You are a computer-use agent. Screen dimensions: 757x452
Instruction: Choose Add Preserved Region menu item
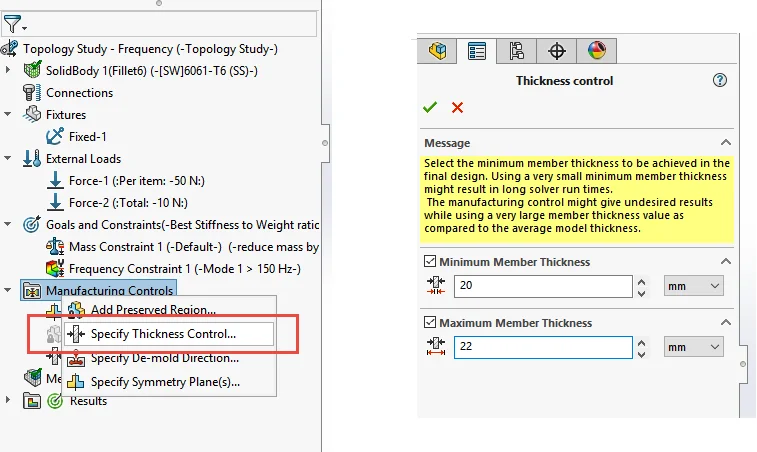(x=168, y=310)
